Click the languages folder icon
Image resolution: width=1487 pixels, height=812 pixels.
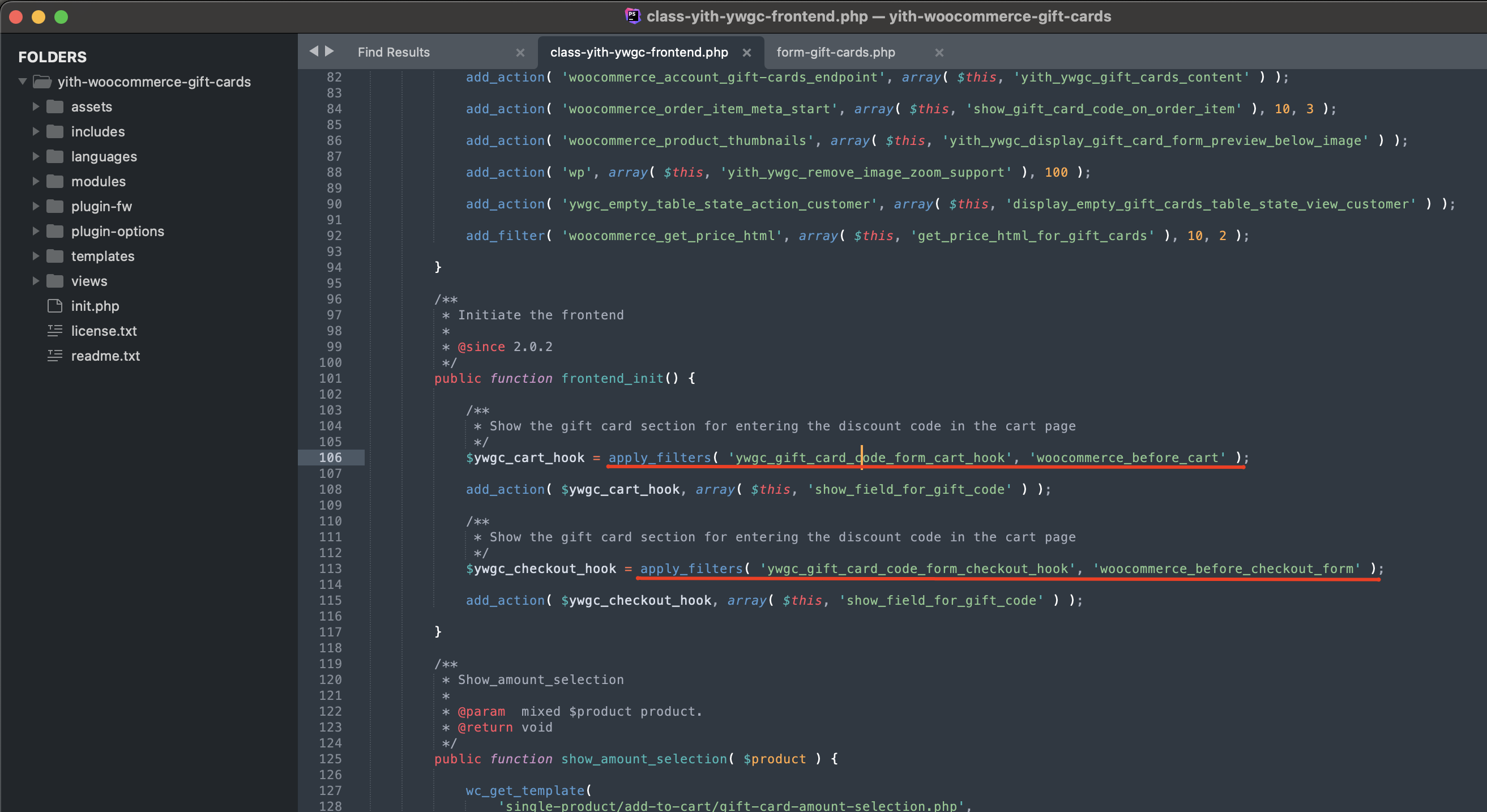pyautogui.click(x=55, y=156)
